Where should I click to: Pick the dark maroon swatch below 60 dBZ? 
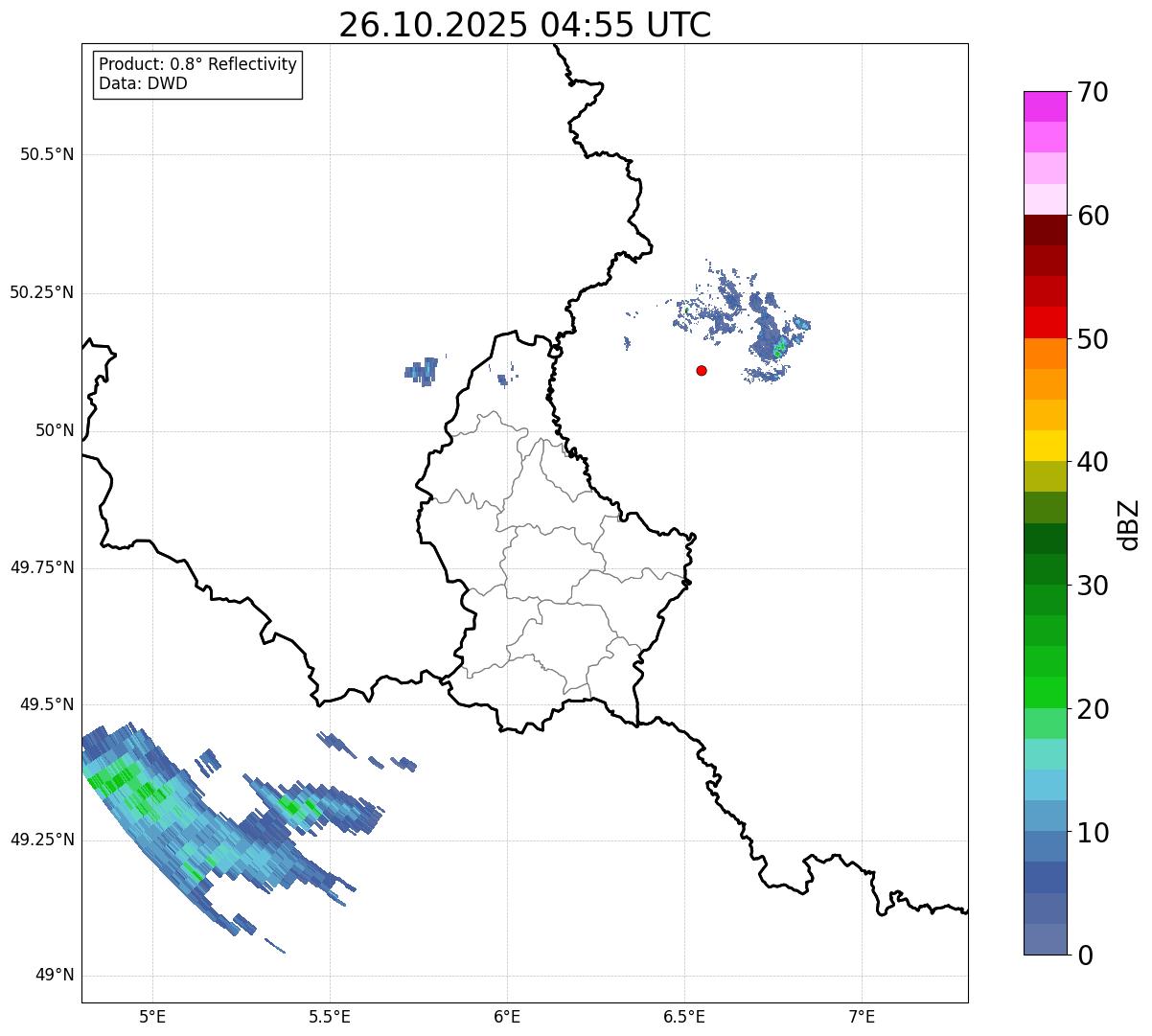tap(1045, 230)
